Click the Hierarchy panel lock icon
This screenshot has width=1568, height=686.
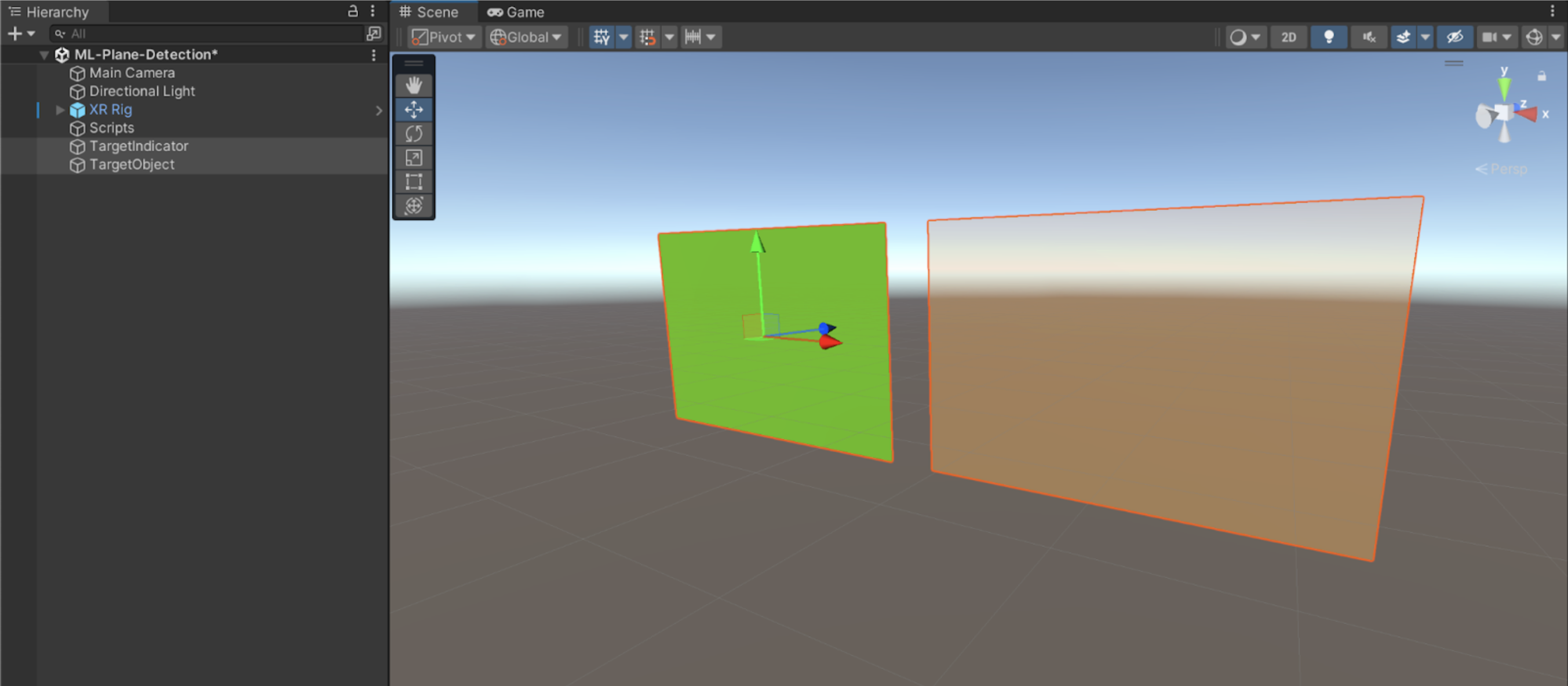[x=352, y=11]
